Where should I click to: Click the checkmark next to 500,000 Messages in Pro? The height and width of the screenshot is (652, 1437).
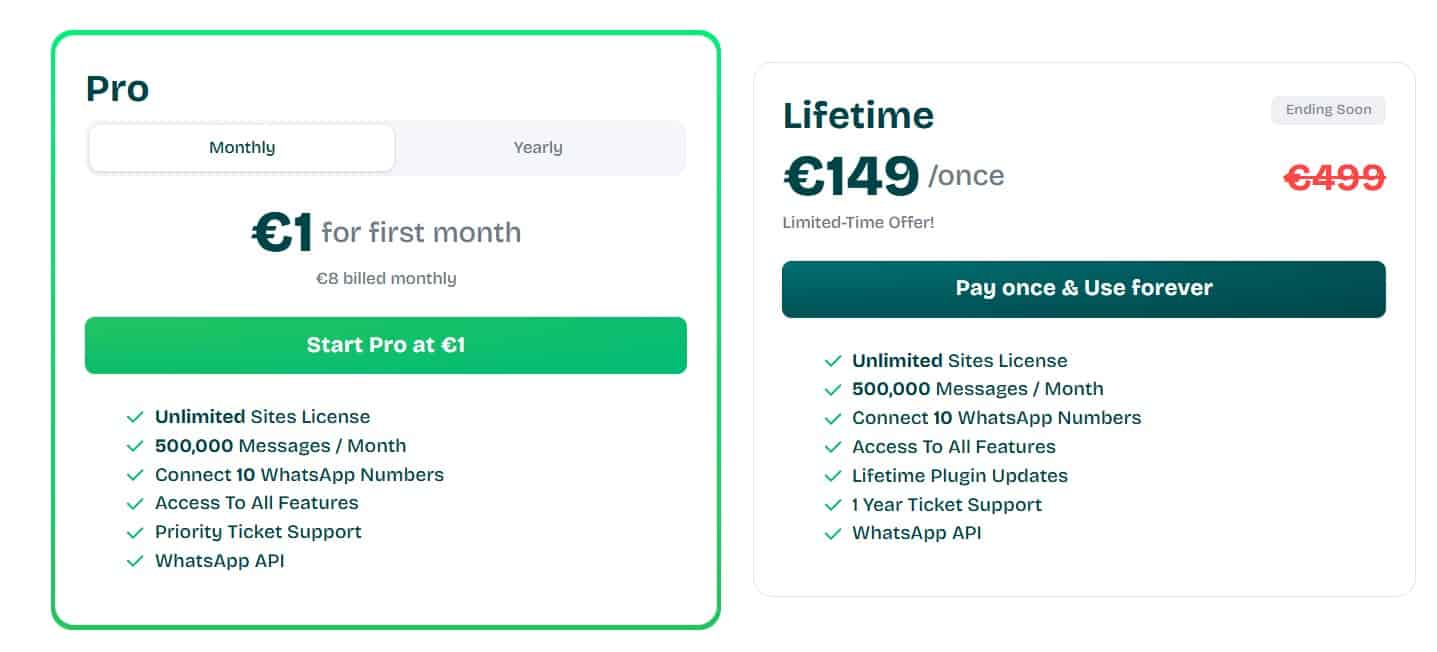[137, 446]
